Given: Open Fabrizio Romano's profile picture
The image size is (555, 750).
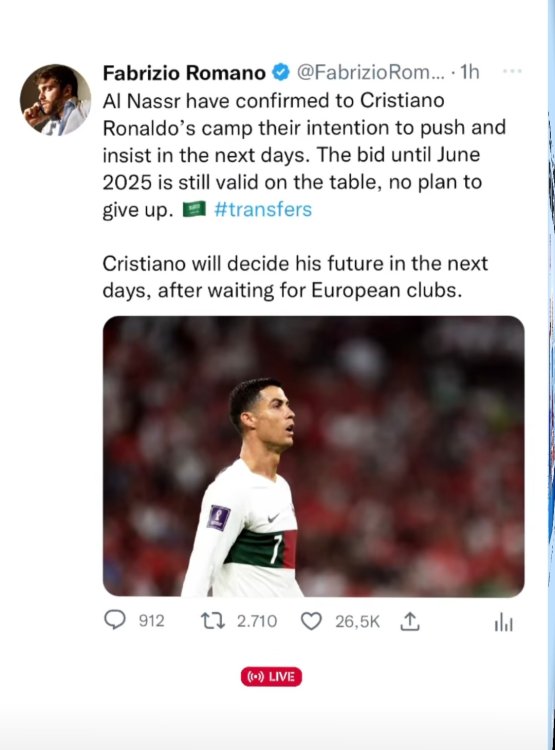Looking at the screenshot, I should point(55,99).
